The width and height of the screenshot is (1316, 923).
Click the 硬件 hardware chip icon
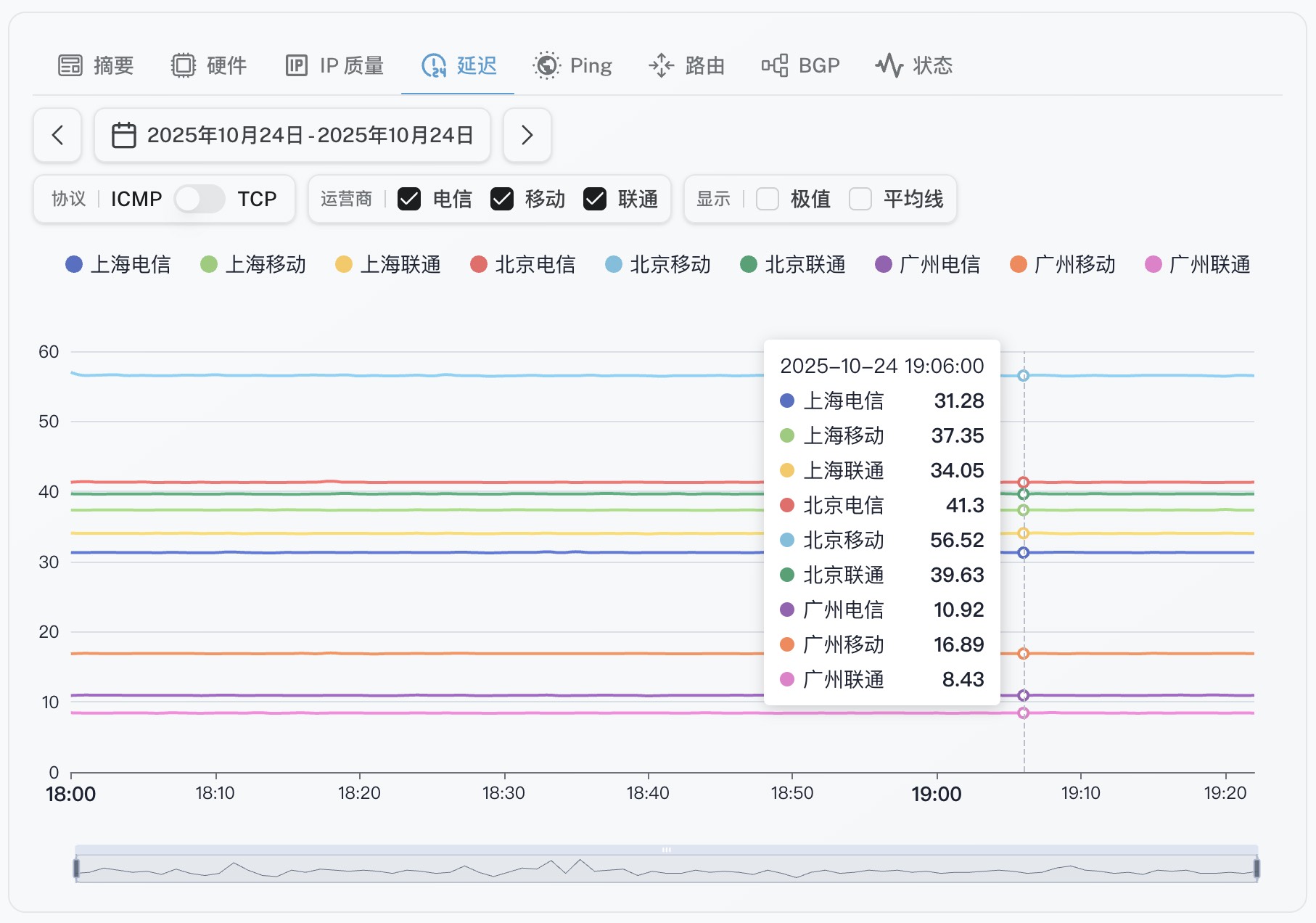(x=184, y=65)
